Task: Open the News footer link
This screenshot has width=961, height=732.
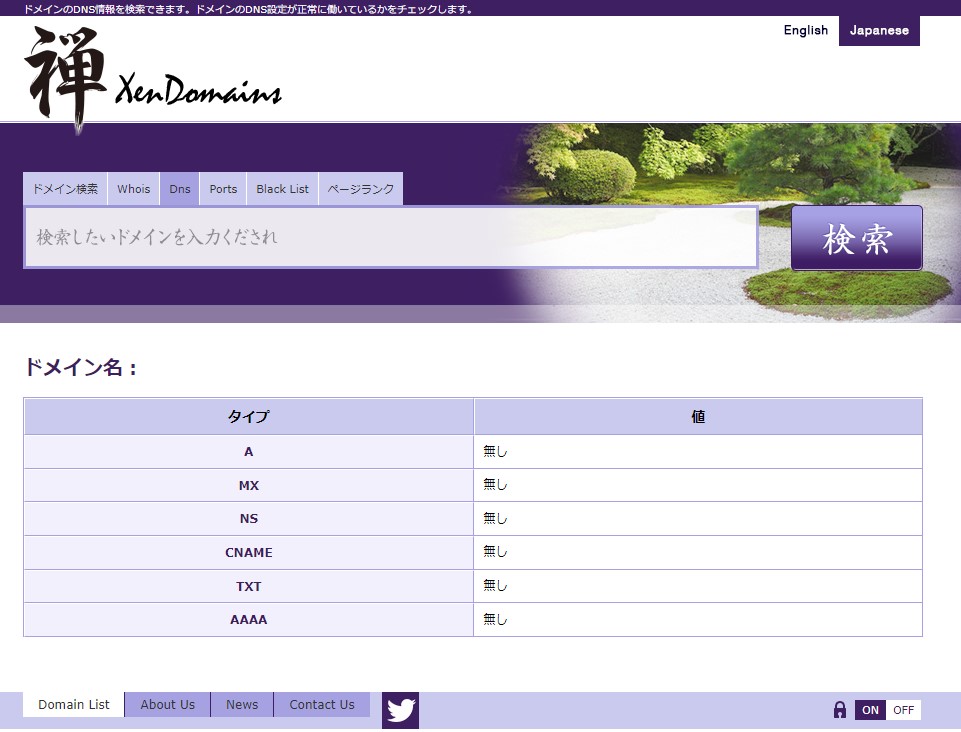Action: pyautogui.click(x=242, y=704)
